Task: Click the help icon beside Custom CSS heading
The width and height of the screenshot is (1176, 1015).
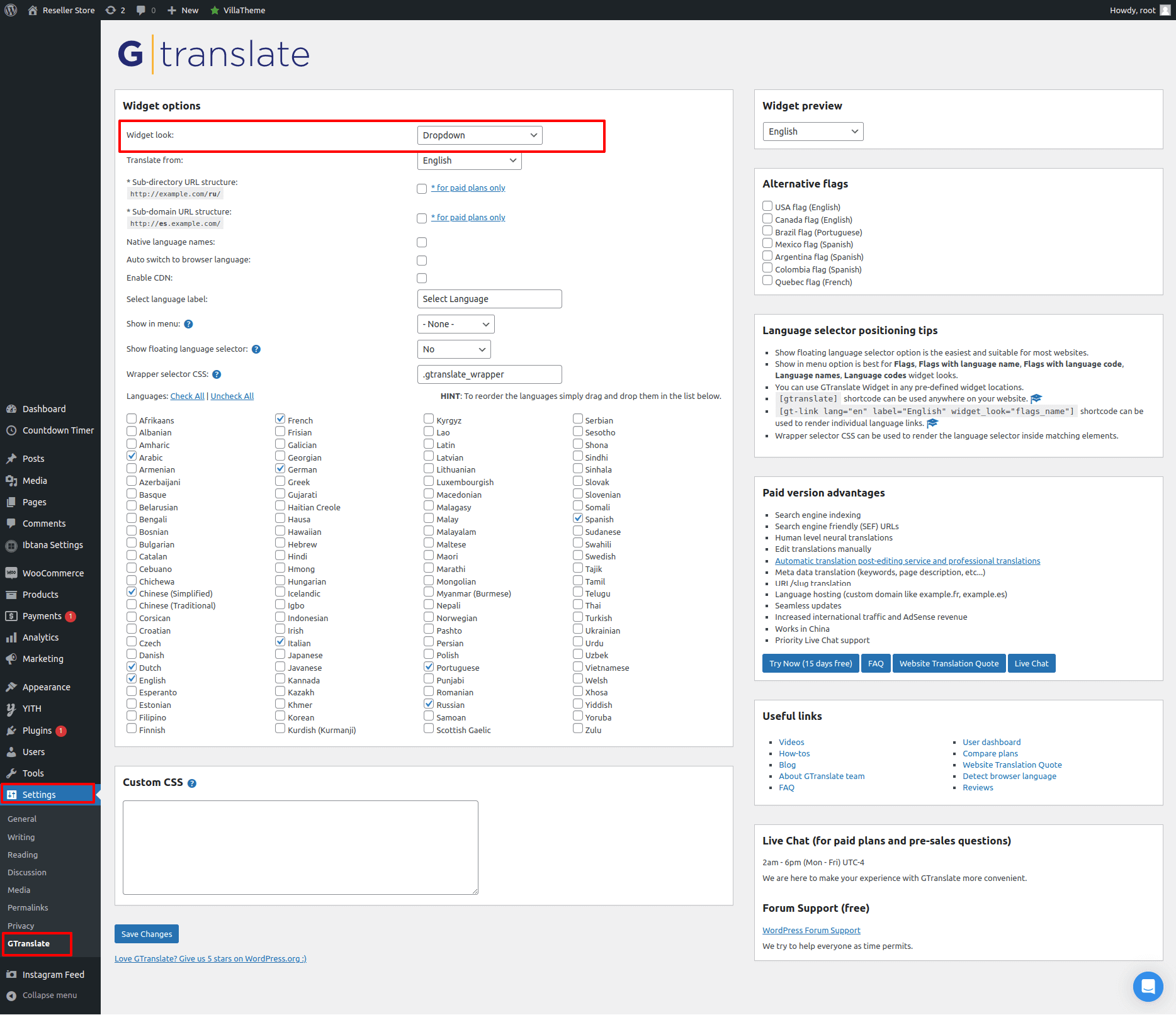Action: tap(192, 783)
